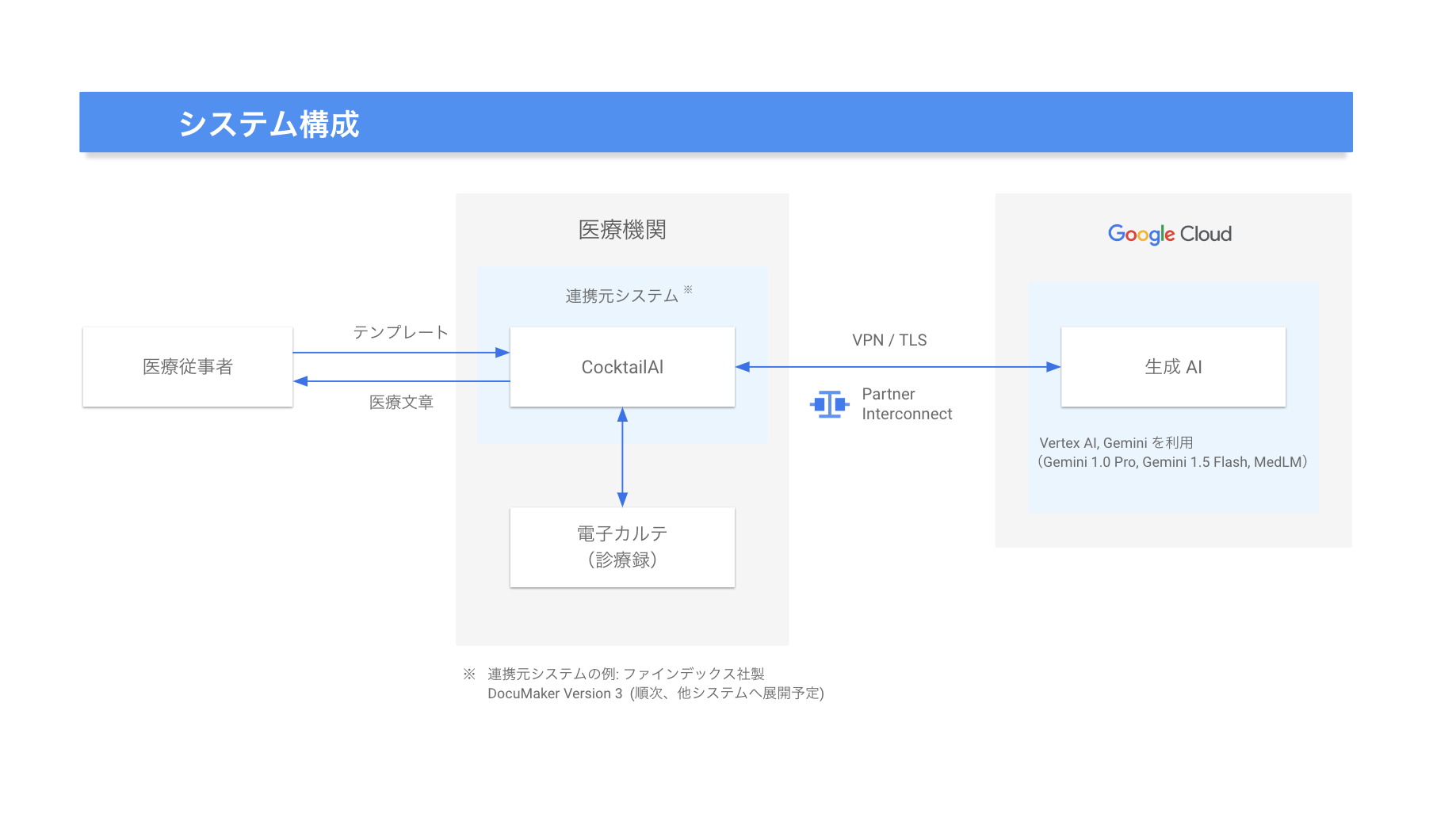Viewport: 1456px width, 814px height.
Task: Click the VPN / TLS label
Action: [x=889, y=340]
